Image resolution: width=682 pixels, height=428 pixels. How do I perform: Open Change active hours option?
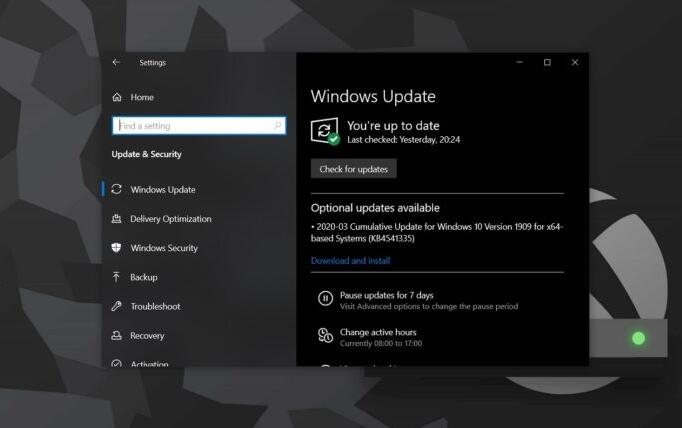pos(378,332)
